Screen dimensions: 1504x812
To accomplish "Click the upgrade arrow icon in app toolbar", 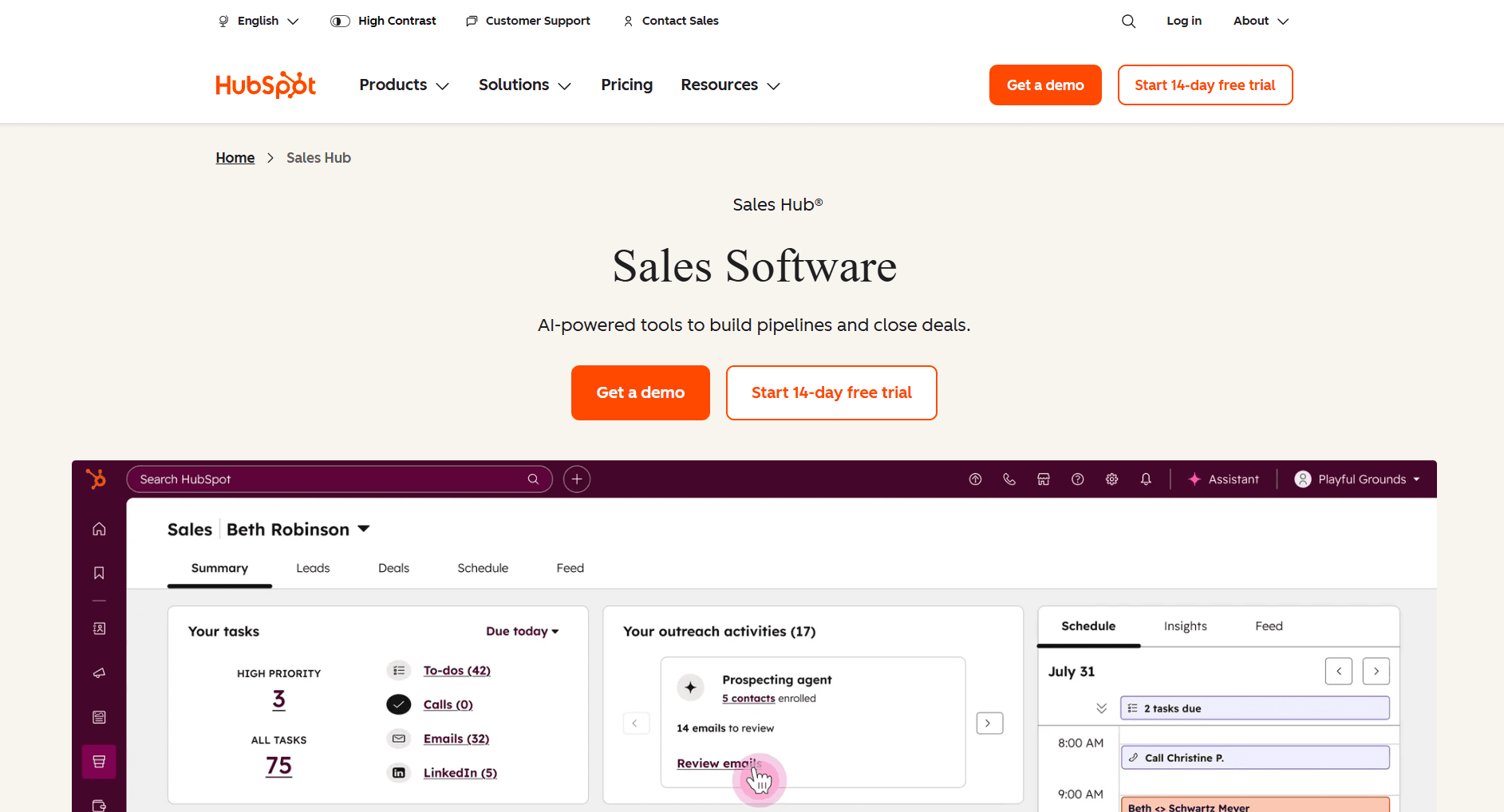I will [975, 479].
